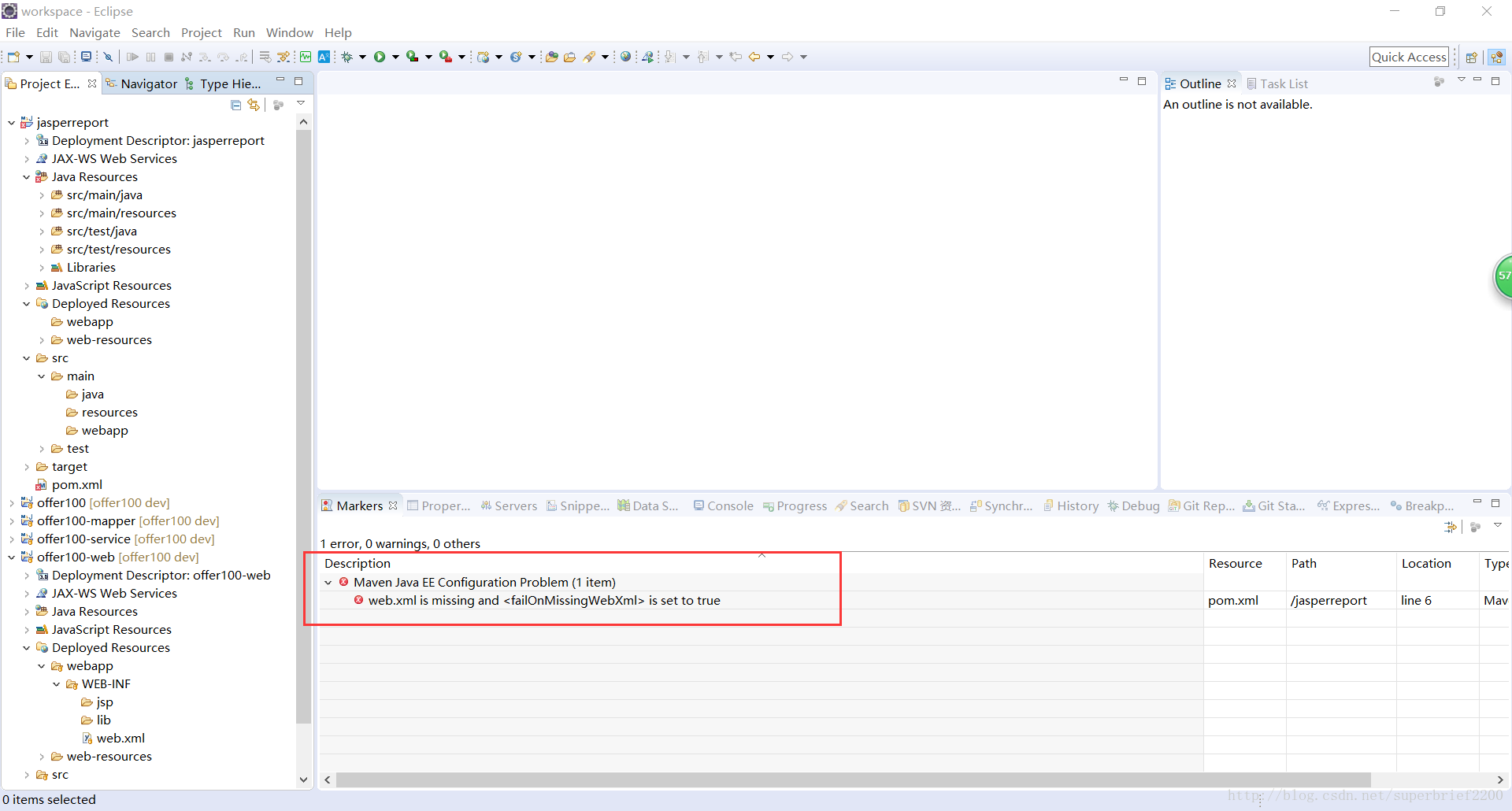Click Collapse All in Project Explorer
The image size is (1512, 811).
pos(235,105)
